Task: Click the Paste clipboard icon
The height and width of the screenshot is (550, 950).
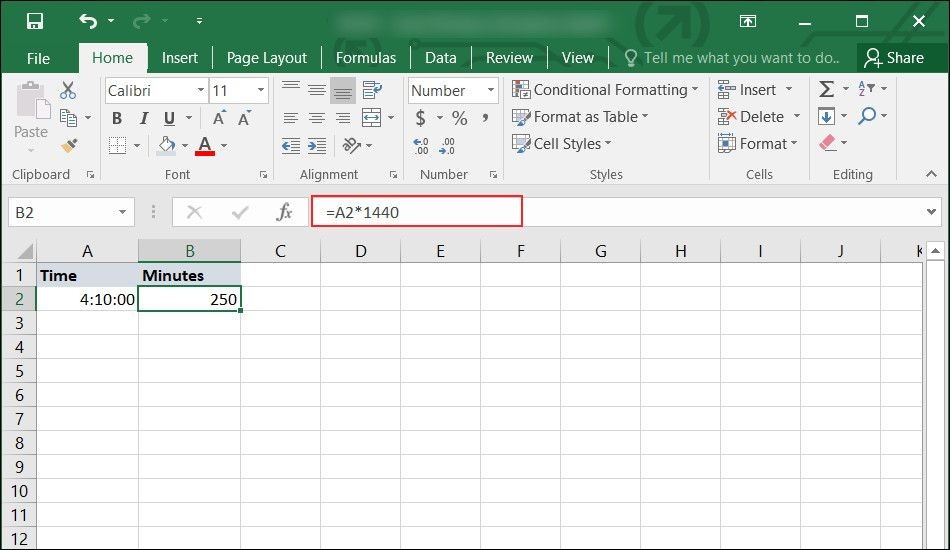Action: tap(32, 100)
